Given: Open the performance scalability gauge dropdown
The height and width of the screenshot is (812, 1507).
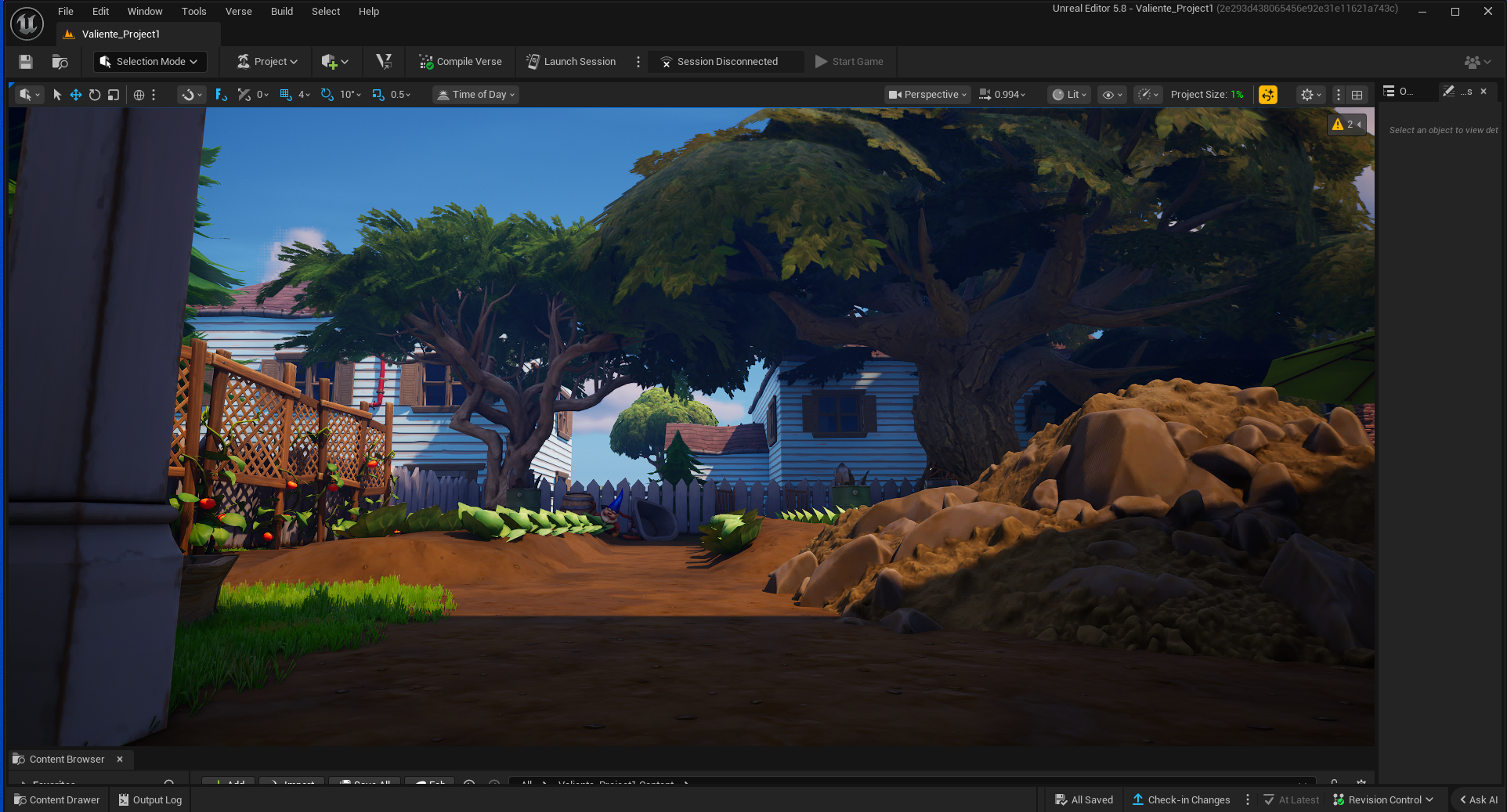Looking at the screenshot, I should pyautogui.click(x=1147, y=95).
